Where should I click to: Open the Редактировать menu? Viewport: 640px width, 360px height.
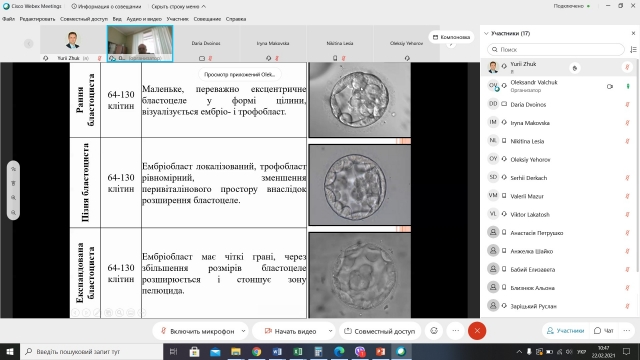[x=37, y=19]
